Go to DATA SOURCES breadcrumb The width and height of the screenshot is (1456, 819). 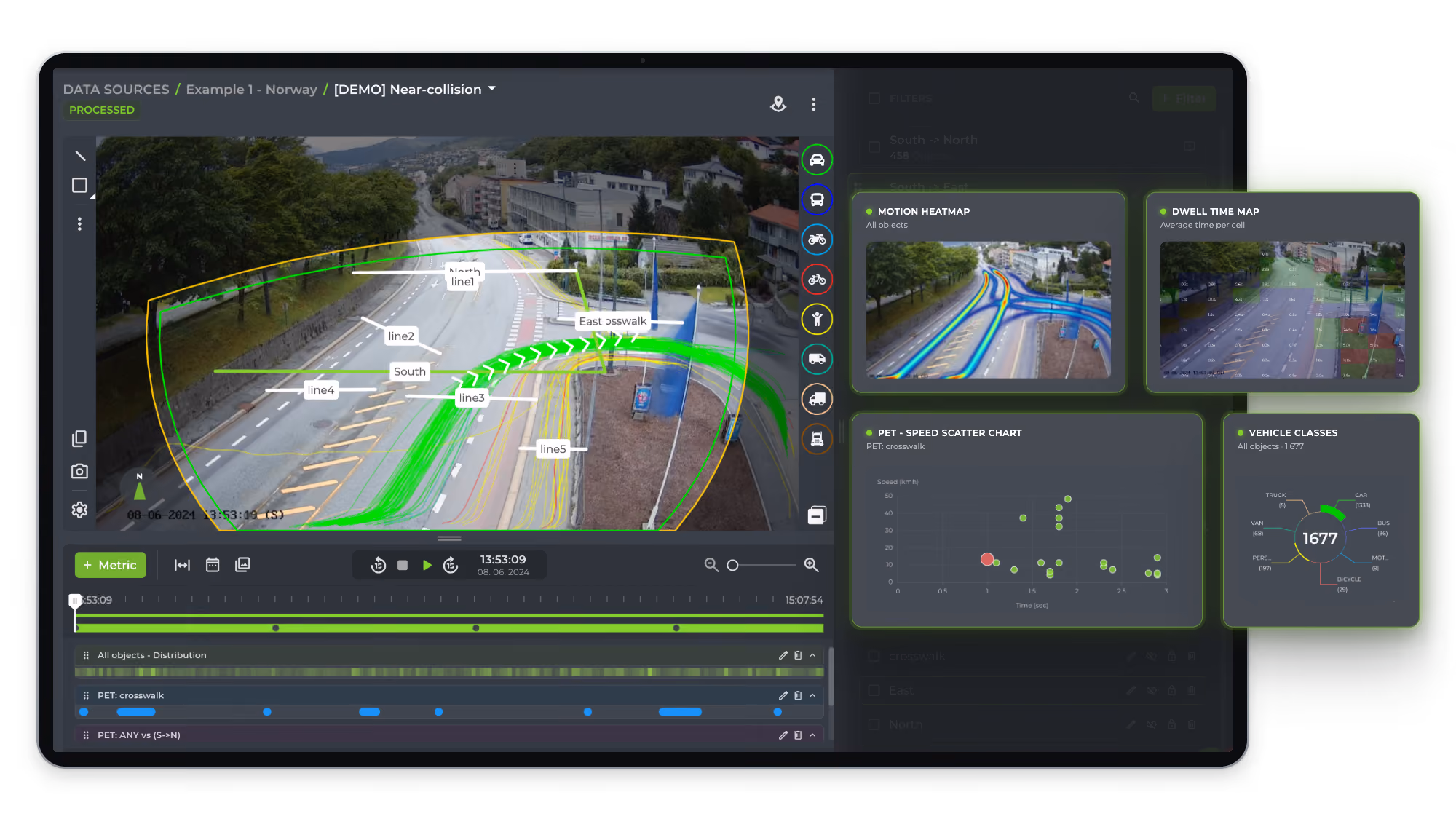click(x=116, y=89)
